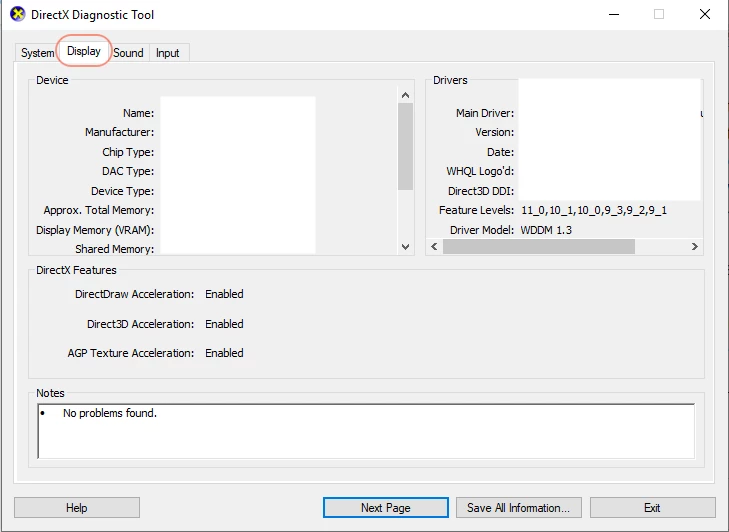Click the Notes text box
The image size is (729, 532).
point(366,431)
